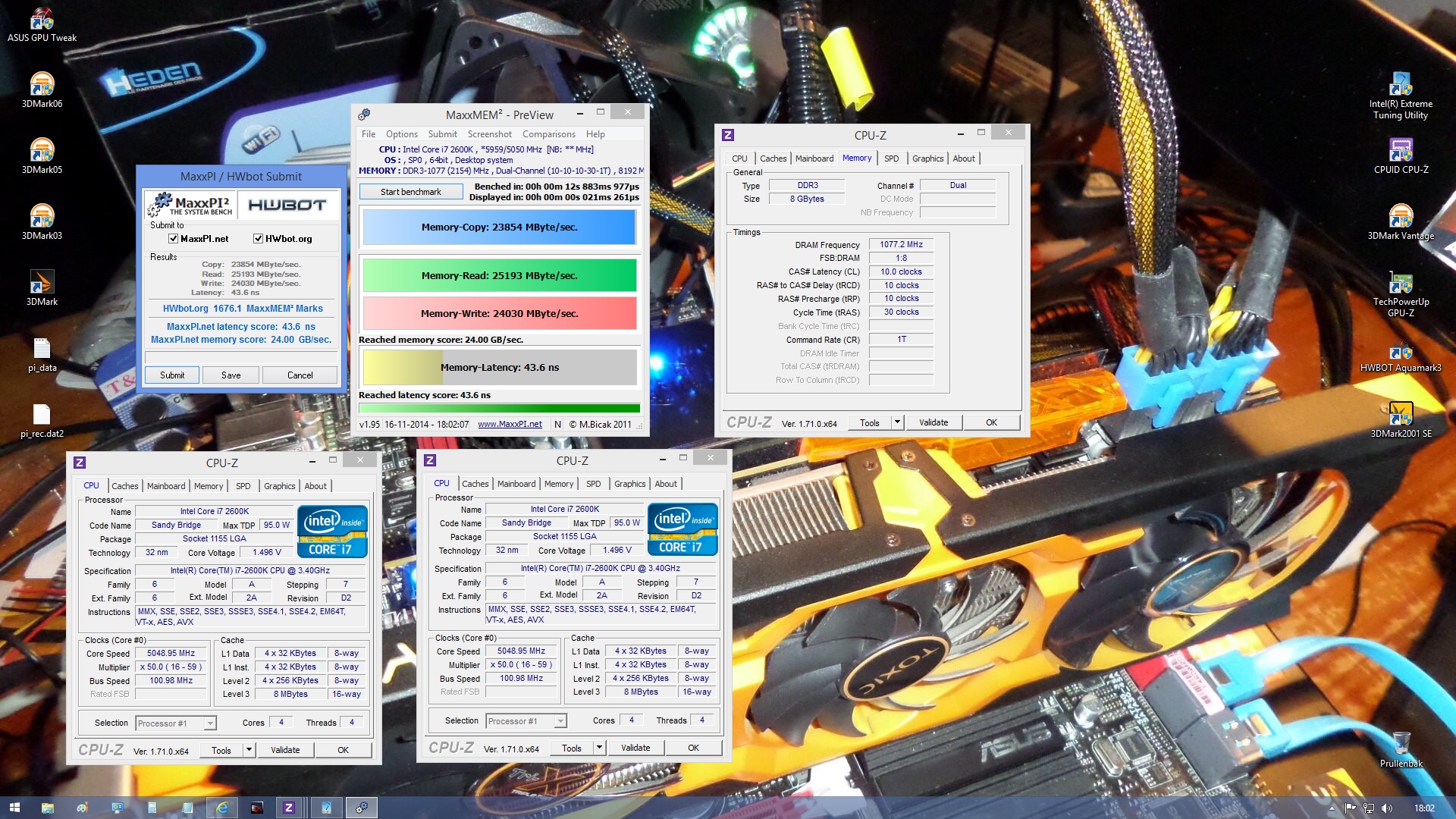1456x819 pixels.
Task: Open the Options menu in MaxxMEM
Action: pyautogui.click(x=402, y=134)
